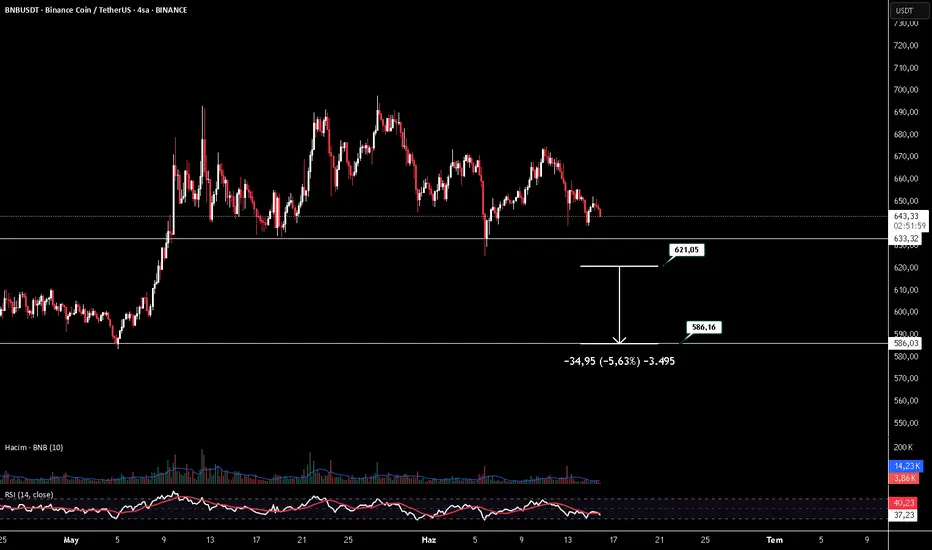Select the 621,05 price label callout
Image resolution: width=932 pixels, height=550 pixels.
687,250
